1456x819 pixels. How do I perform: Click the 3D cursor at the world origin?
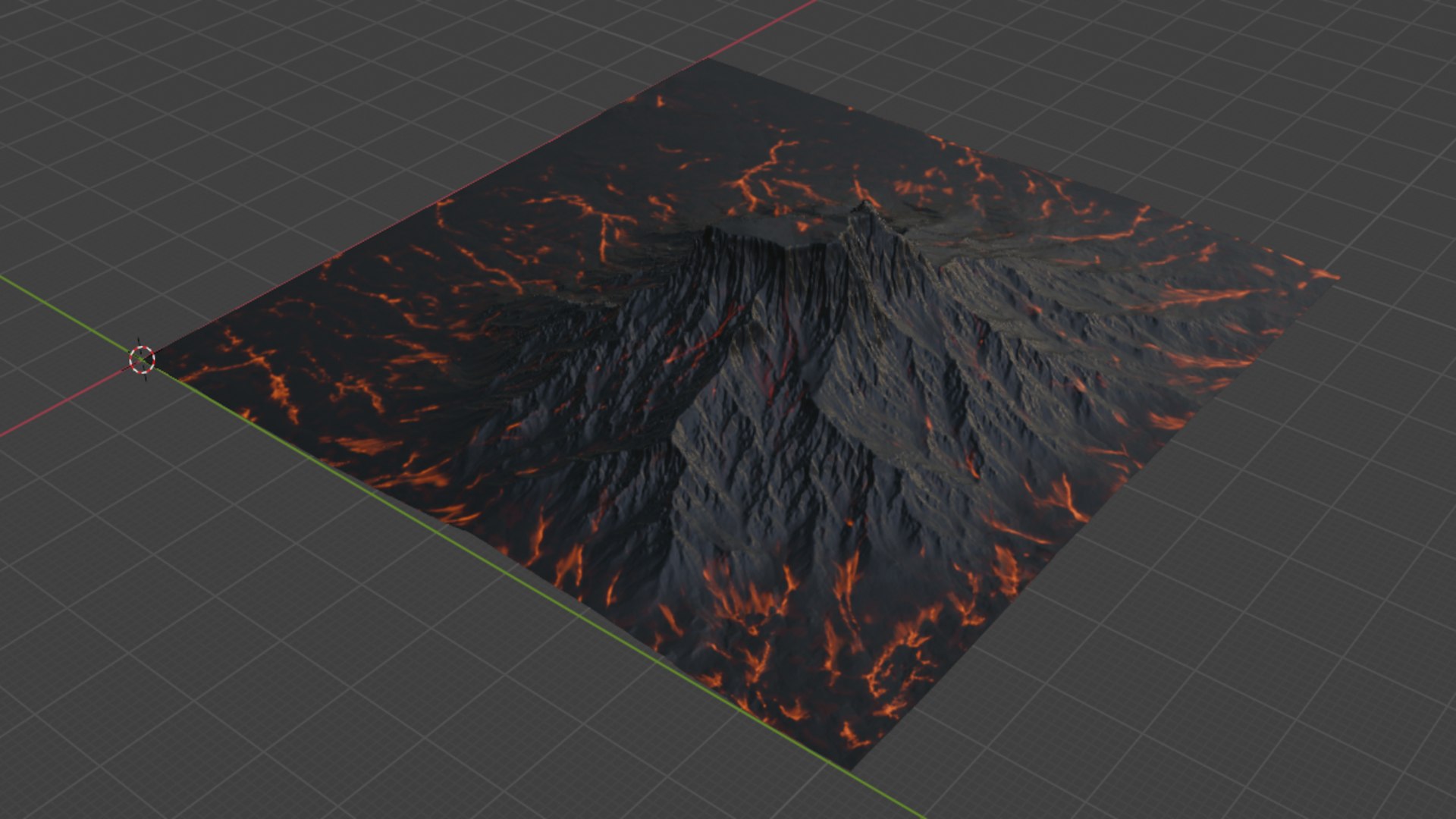tap(142, 359)
